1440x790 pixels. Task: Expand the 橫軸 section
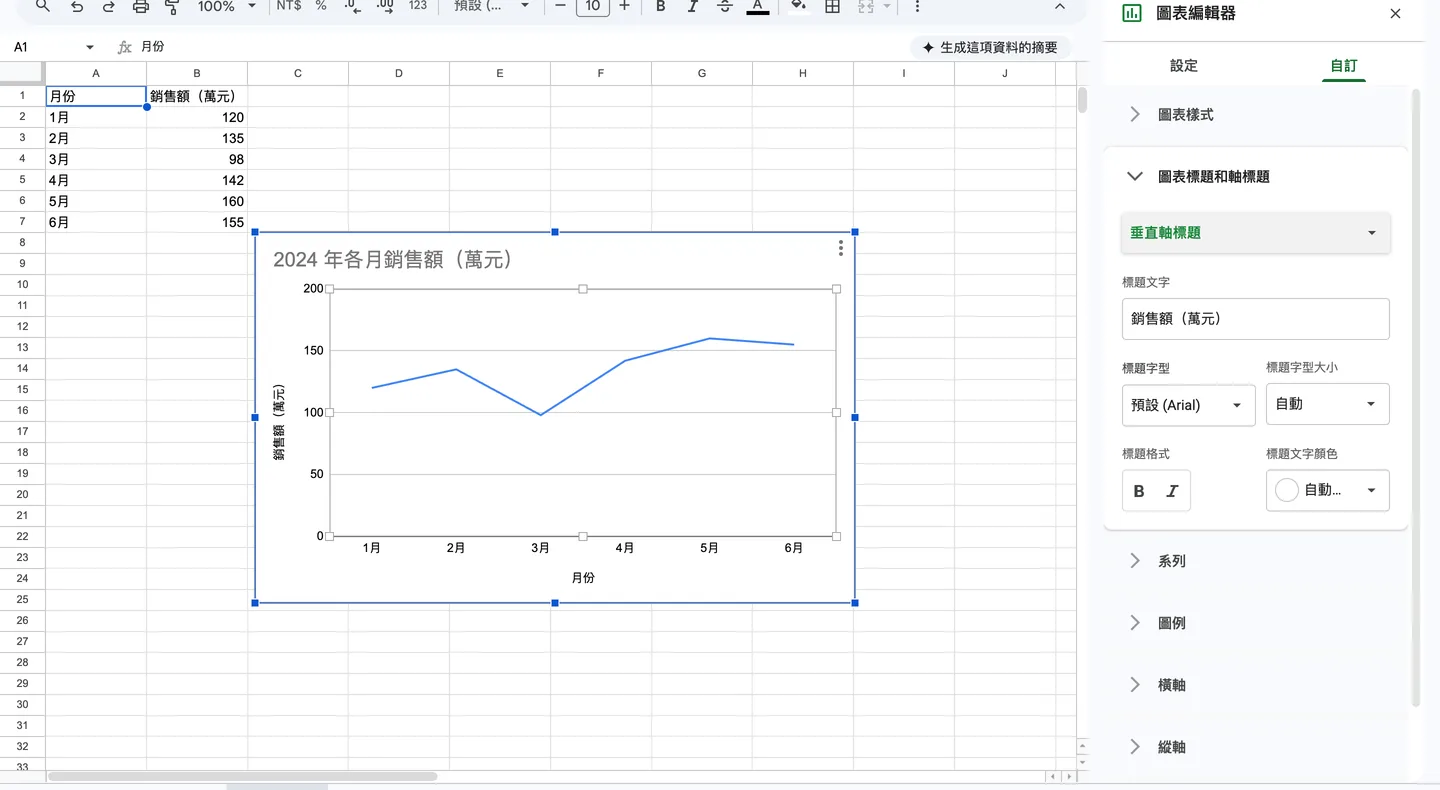(1256, 685)
